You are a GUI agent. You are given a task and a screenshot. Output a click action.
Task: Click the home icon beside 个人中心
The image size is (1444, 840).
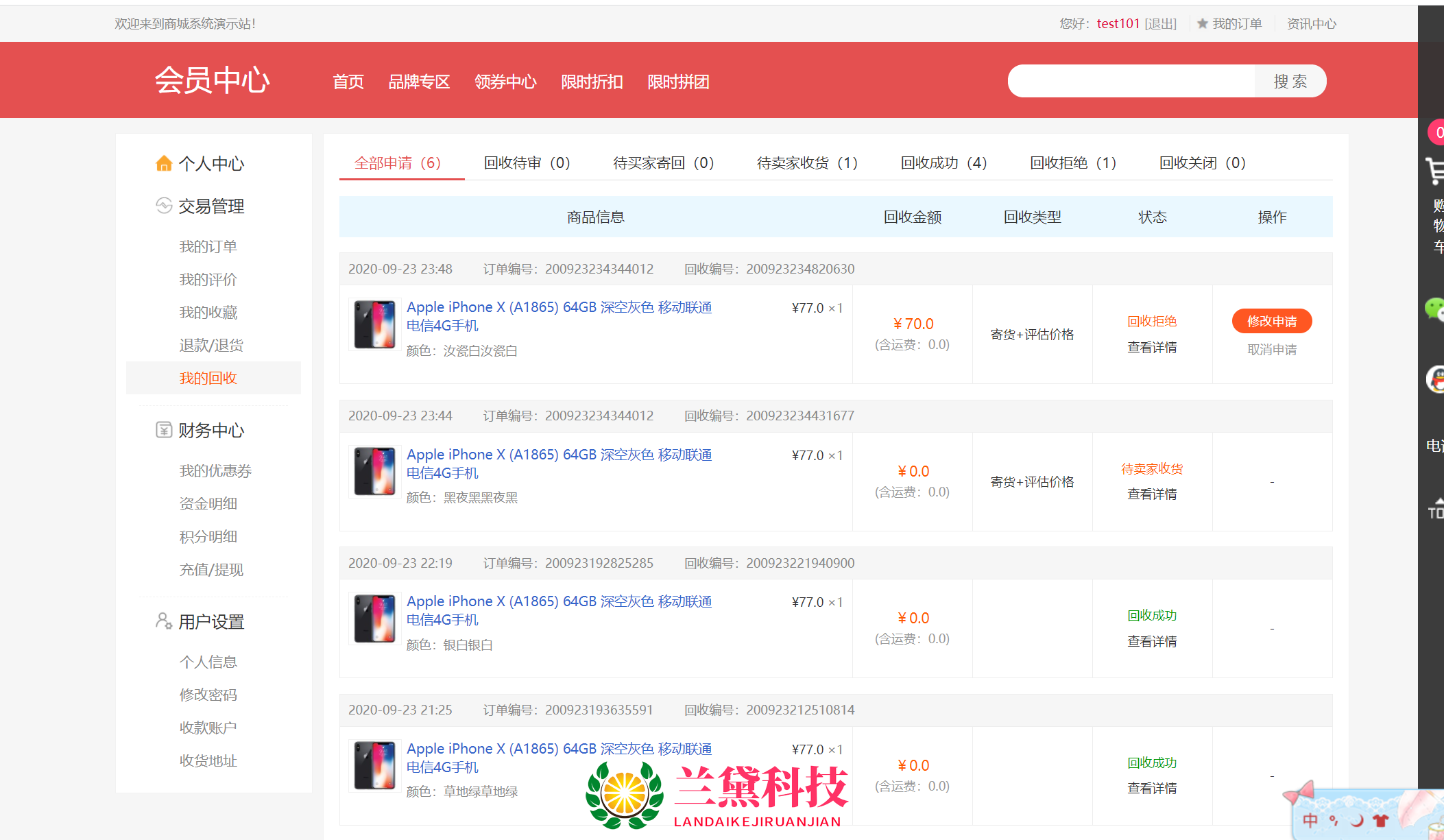[x=163, y=163]
